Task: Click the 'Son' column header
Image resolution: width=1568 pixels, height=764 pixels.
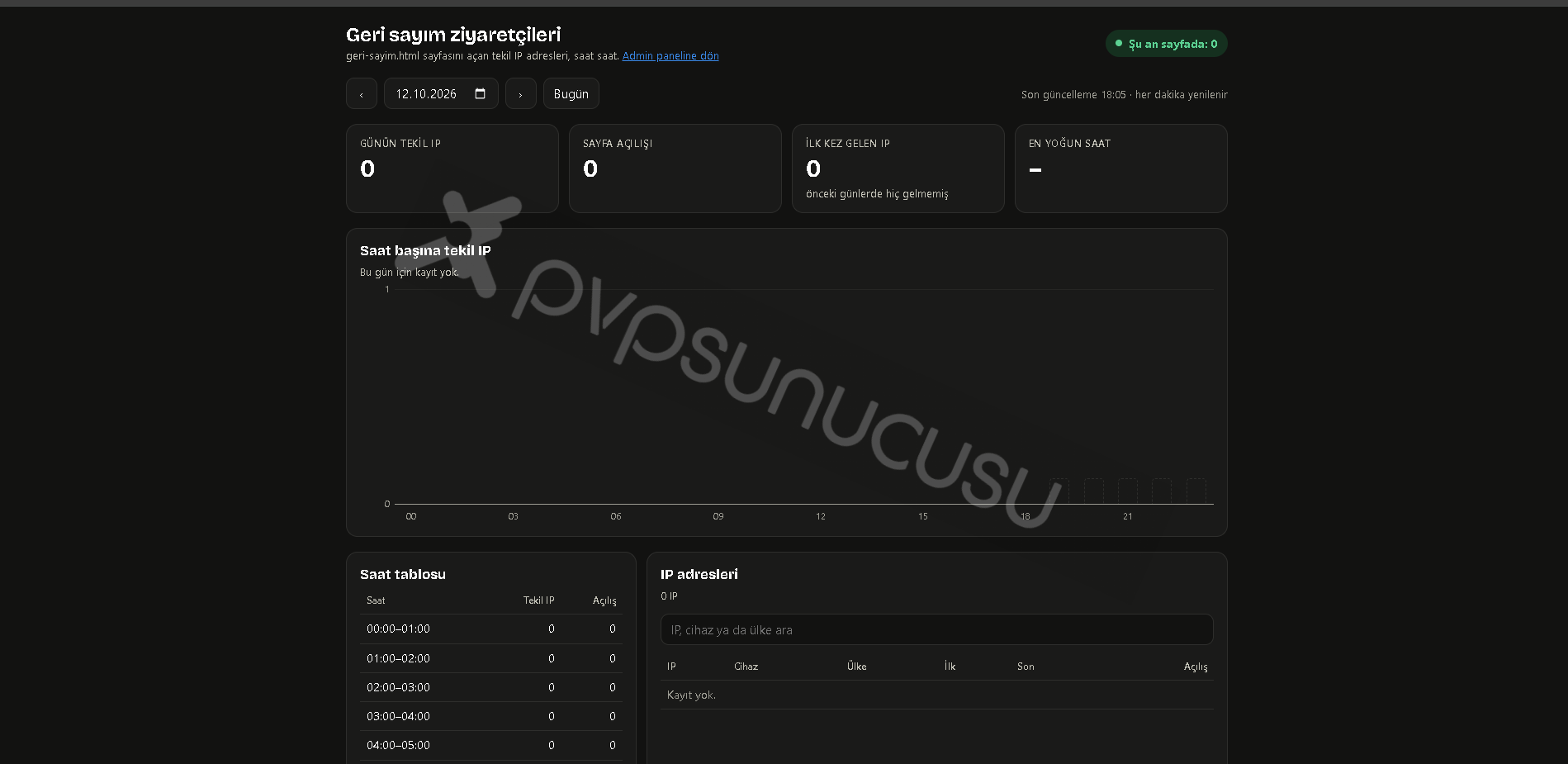Action: click(x=1026, y=667)
